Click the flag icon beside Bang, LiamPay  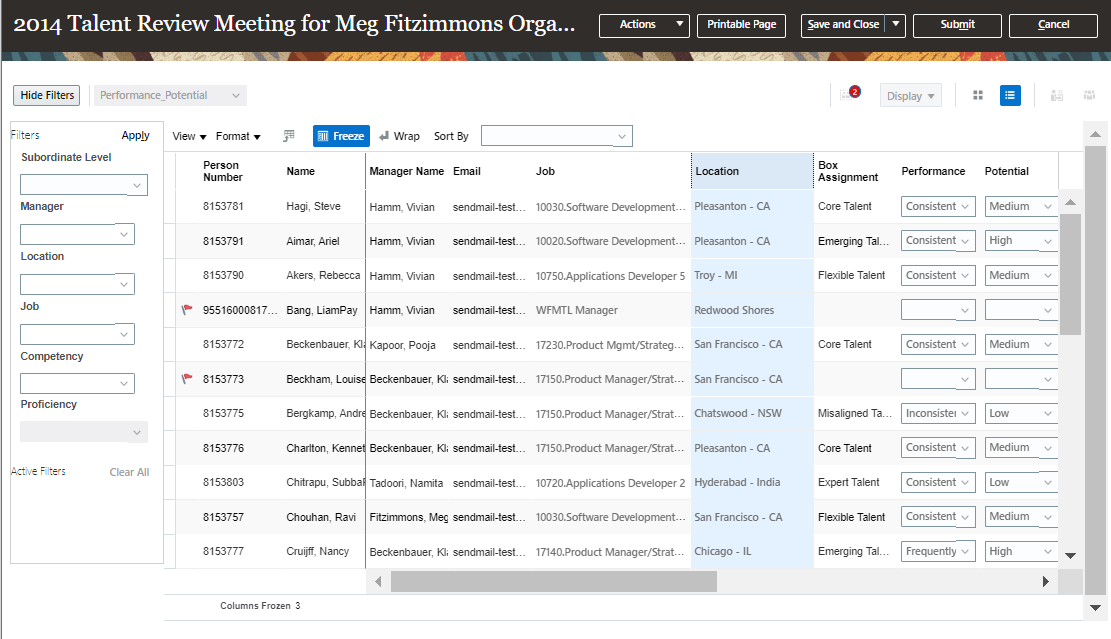187,310
